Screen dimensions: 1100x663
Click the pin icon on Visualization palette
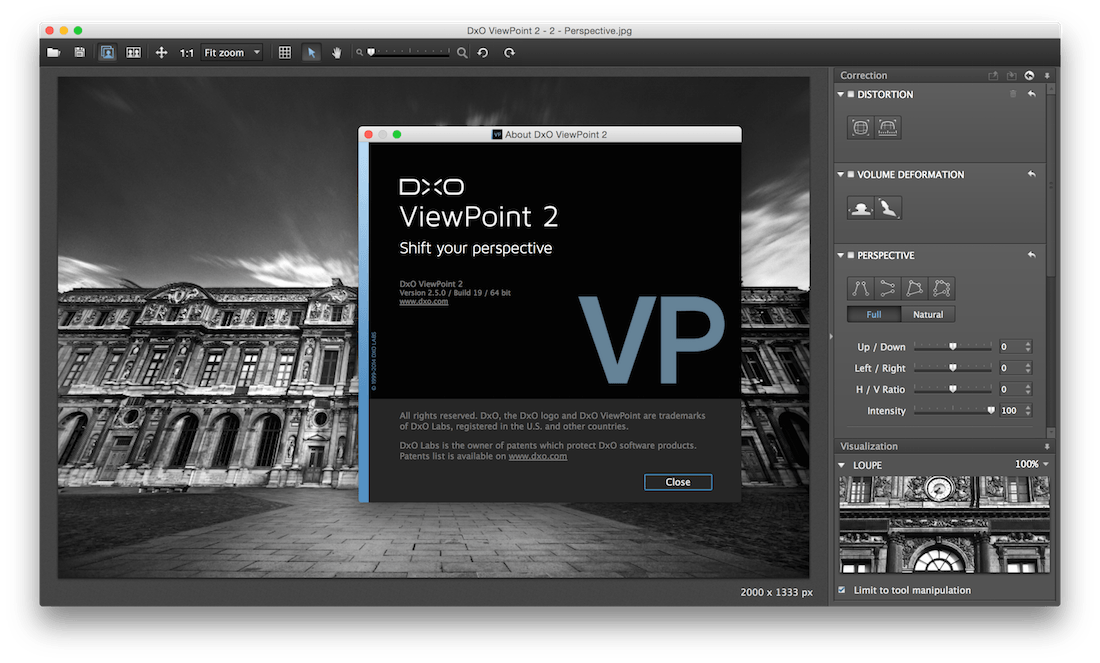1047,446
